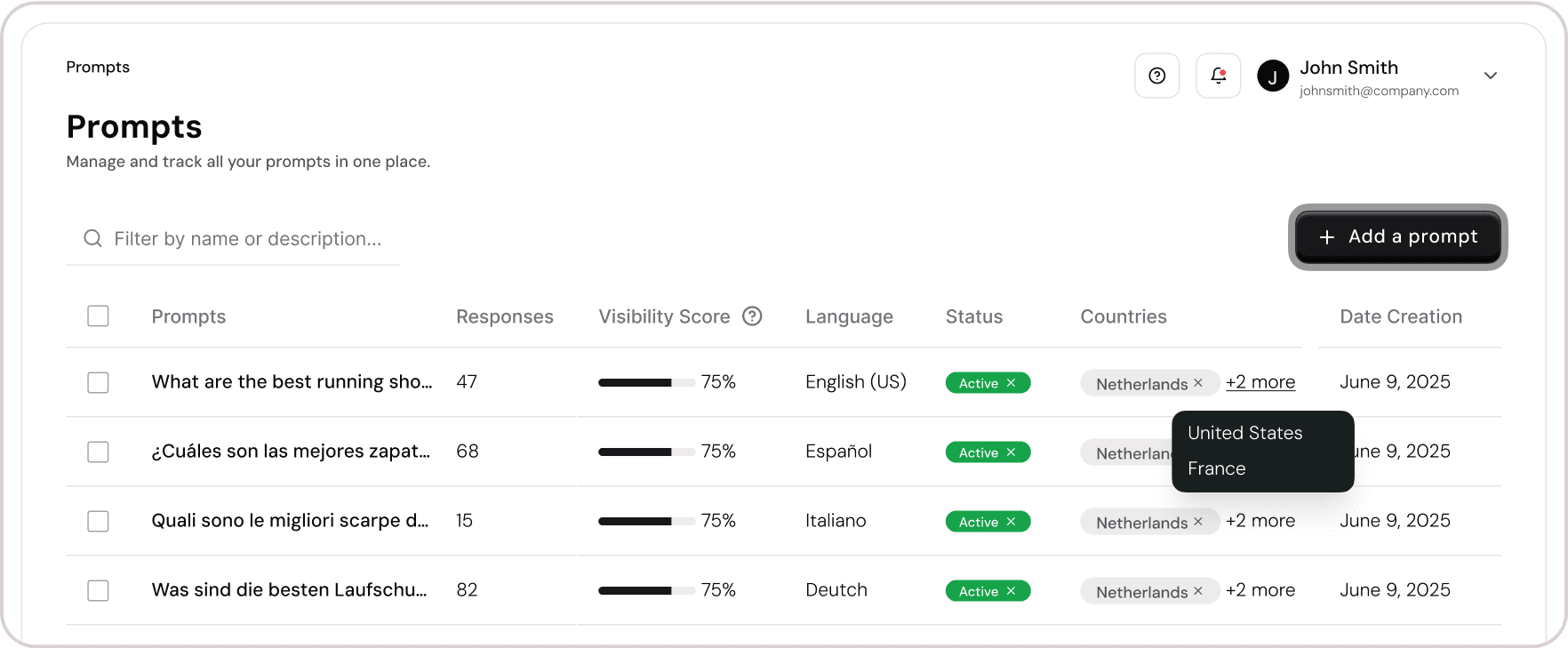The height and width of the screenshot is (648, 1568).
Task: Show +2 more countries on Deutch row
Action: (1260, 590)
